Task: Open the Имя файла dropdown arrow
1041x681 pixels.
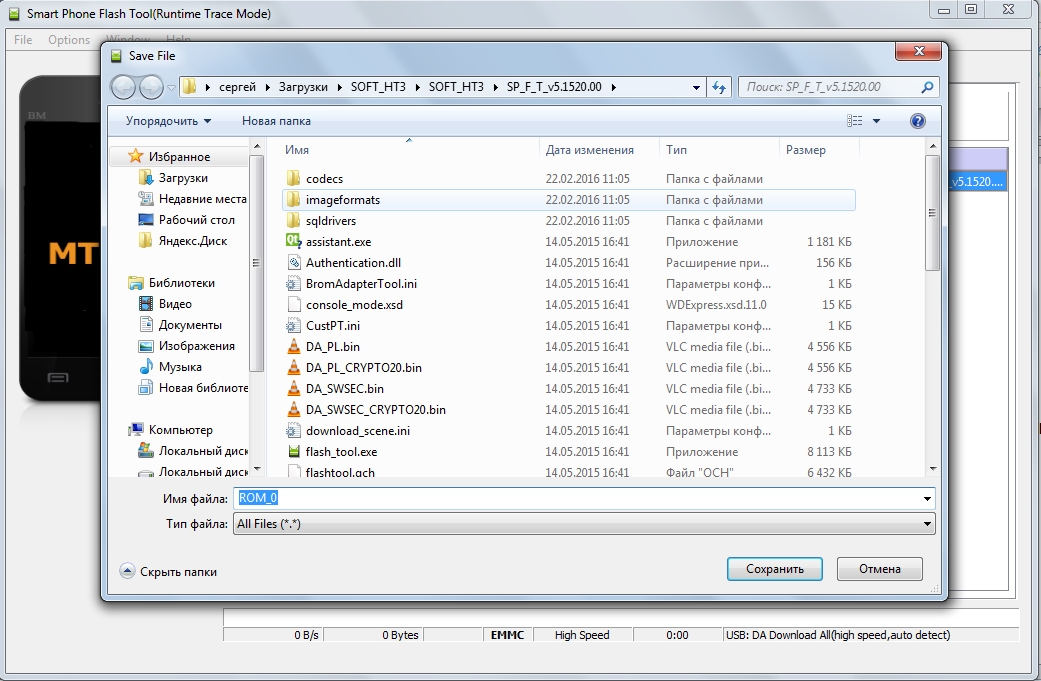Action: point(927,498)
